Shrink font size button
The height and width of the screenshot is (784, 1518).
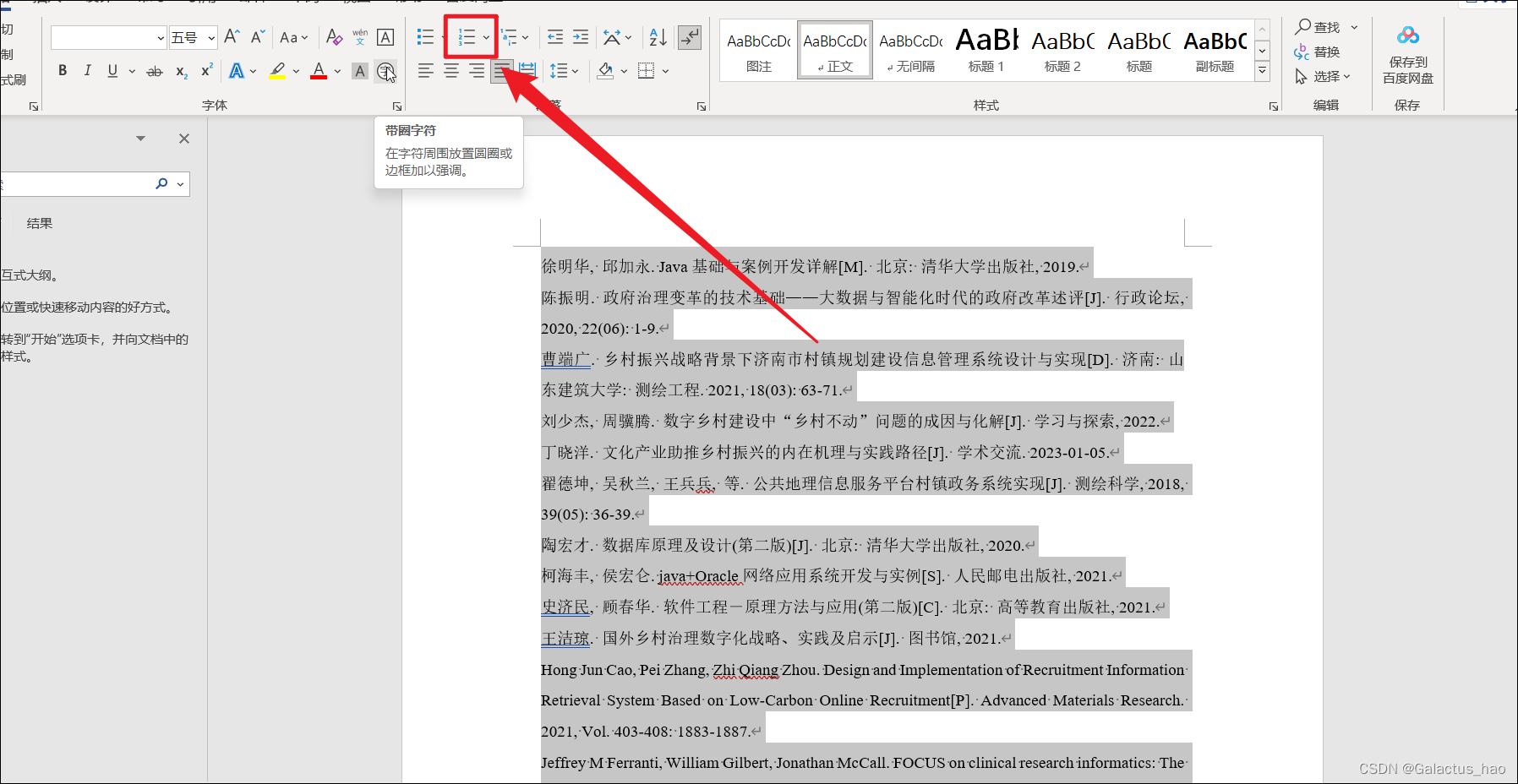[x=258, y=37]
